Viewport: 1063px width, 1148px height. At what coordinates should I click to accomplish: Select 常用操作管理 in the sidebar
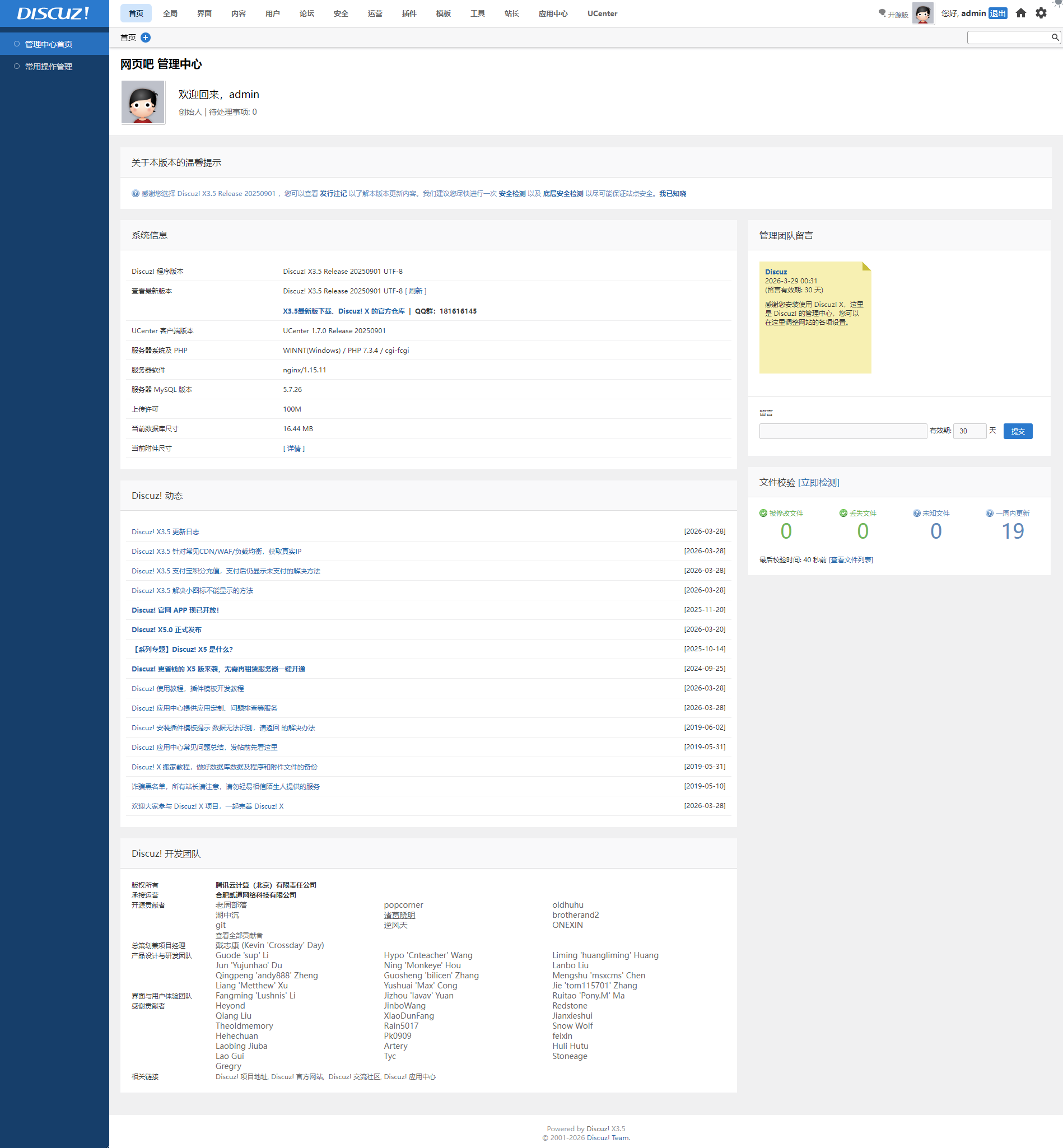point(49,67)
